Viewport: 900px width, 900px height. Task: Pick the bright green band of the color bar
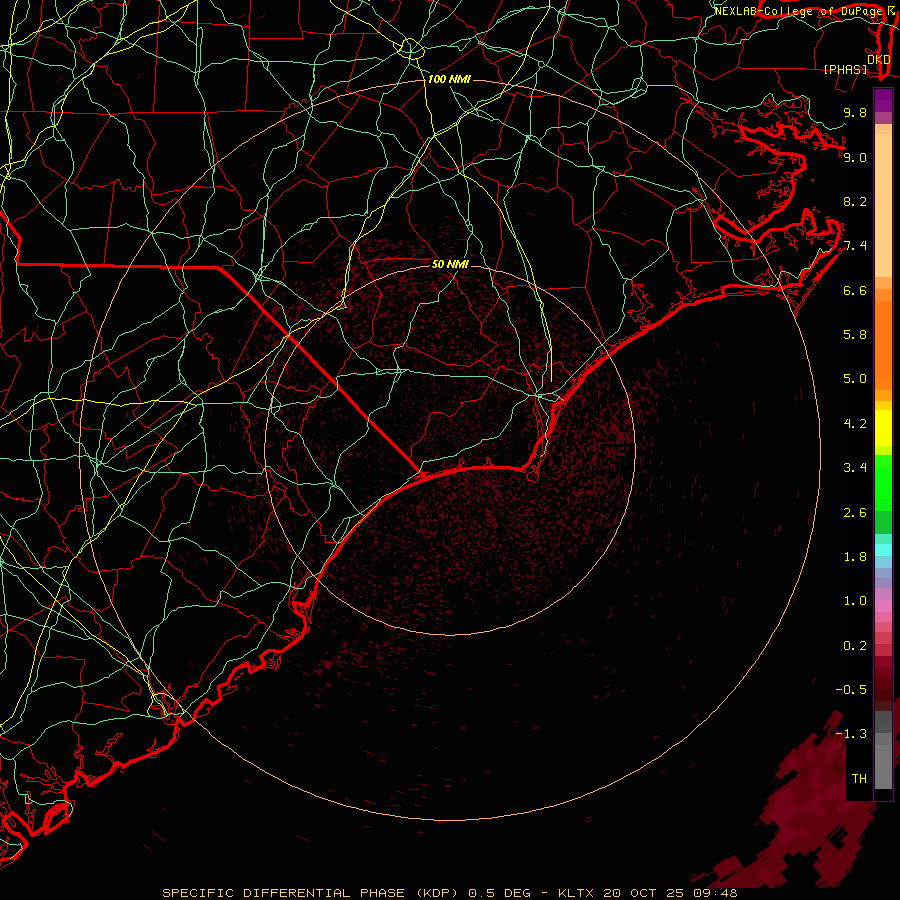coord(883,483)
